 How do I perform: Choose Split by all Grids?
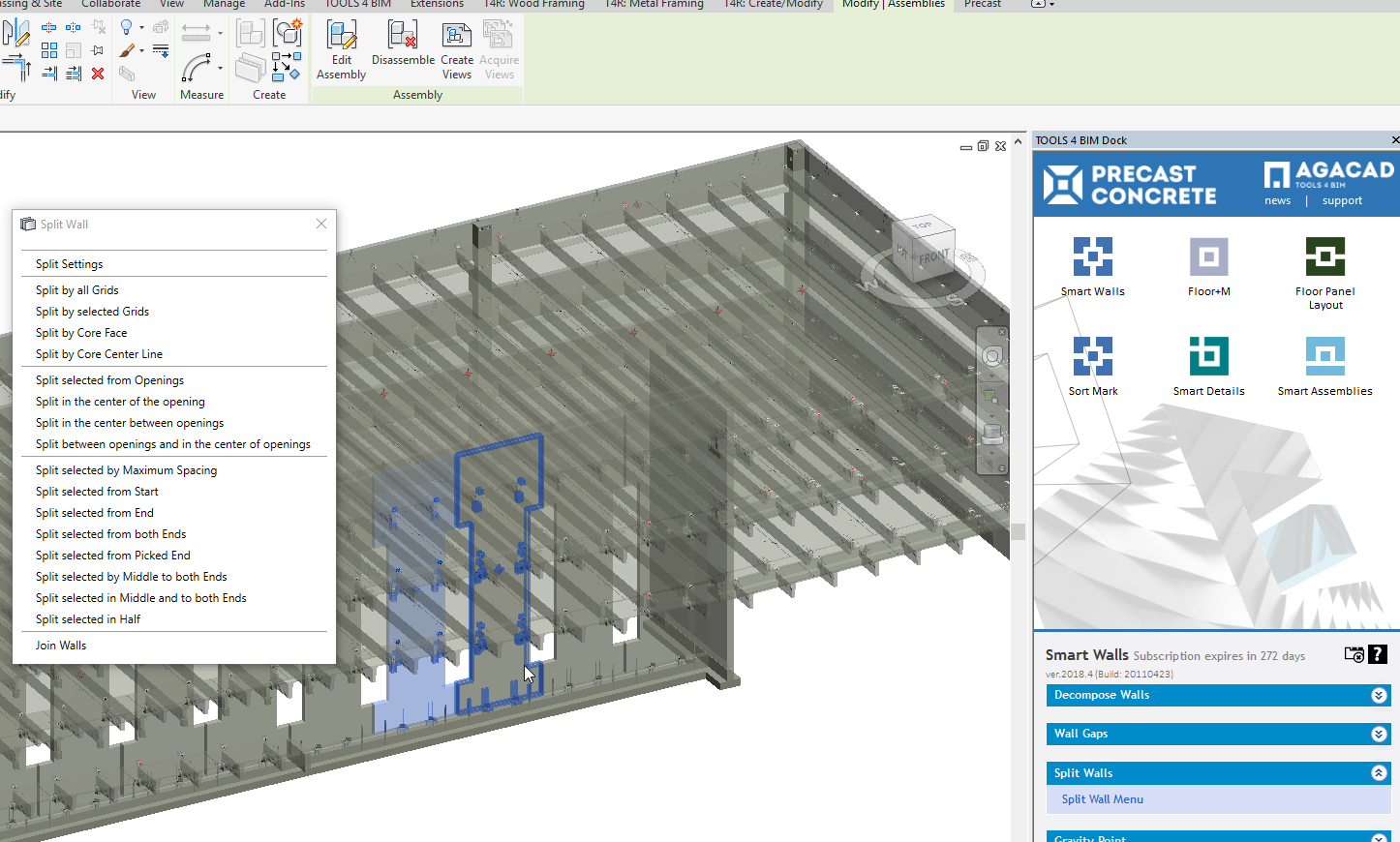(x=77, y=290)
